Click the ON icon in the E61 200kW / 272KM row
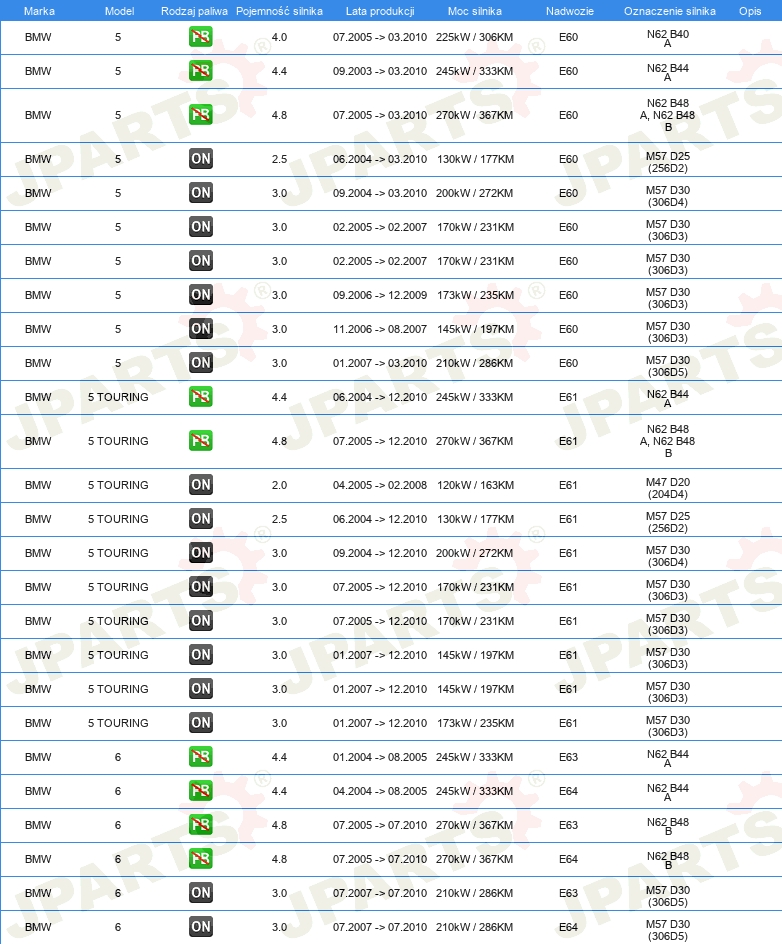The width and height of the screenshot is (782, 944). (200, 553)
